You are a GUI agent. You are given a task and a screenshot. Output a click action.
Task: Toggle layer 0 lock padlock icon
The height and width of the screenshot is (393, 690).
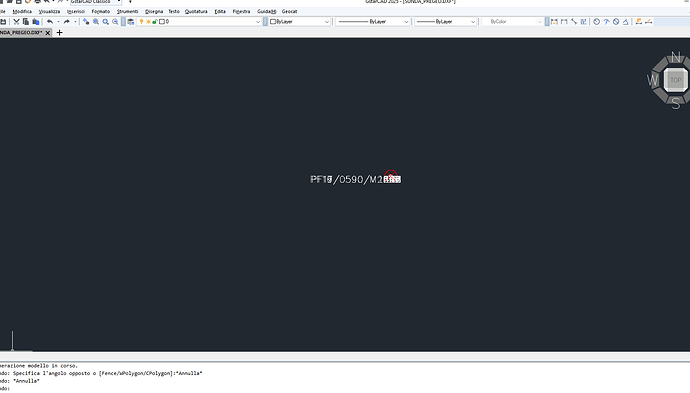coord(155,22)
